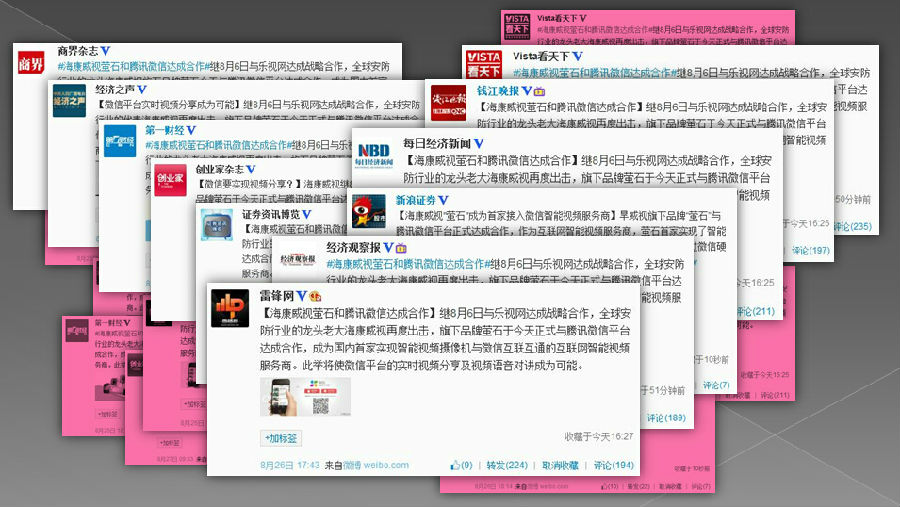This screenshot has width=900, height=507.
Task: Click the 每日经济新闻 account name
Action: point(437,143)
